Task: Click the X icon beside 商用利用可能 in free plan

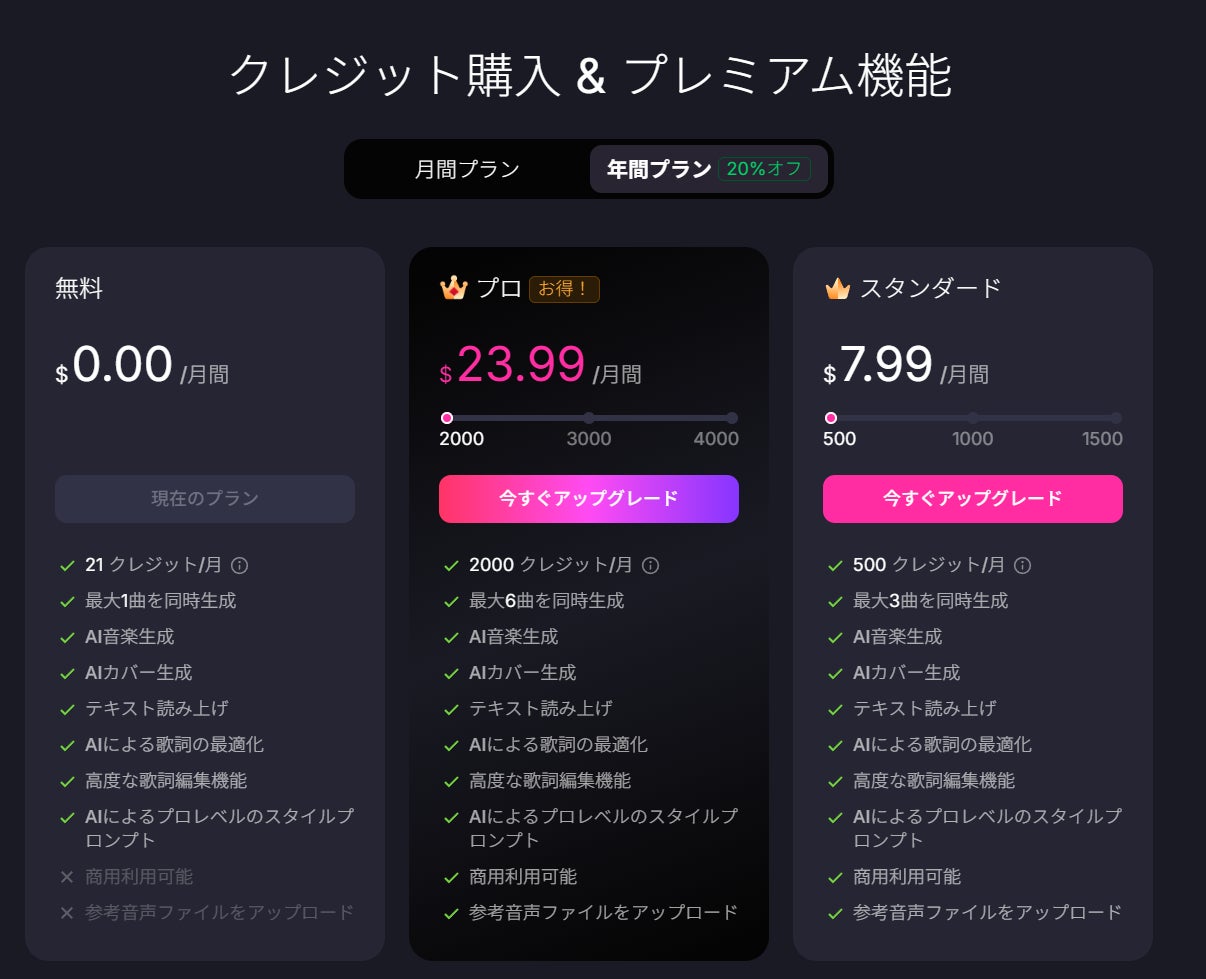Action: (67, 877)
